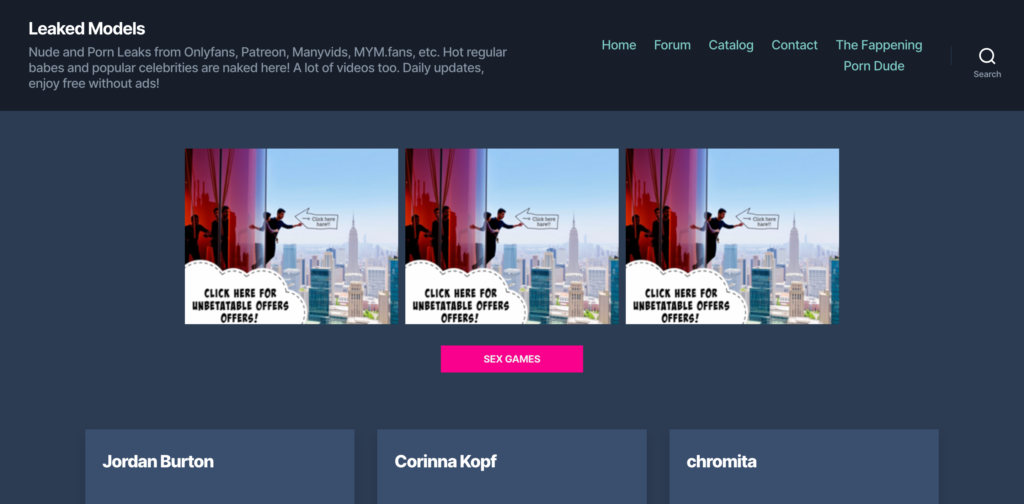Click the Search magnifier icon
This screenshot has width=1024, height=504.
pyautogui.click(x=986, y=56)
